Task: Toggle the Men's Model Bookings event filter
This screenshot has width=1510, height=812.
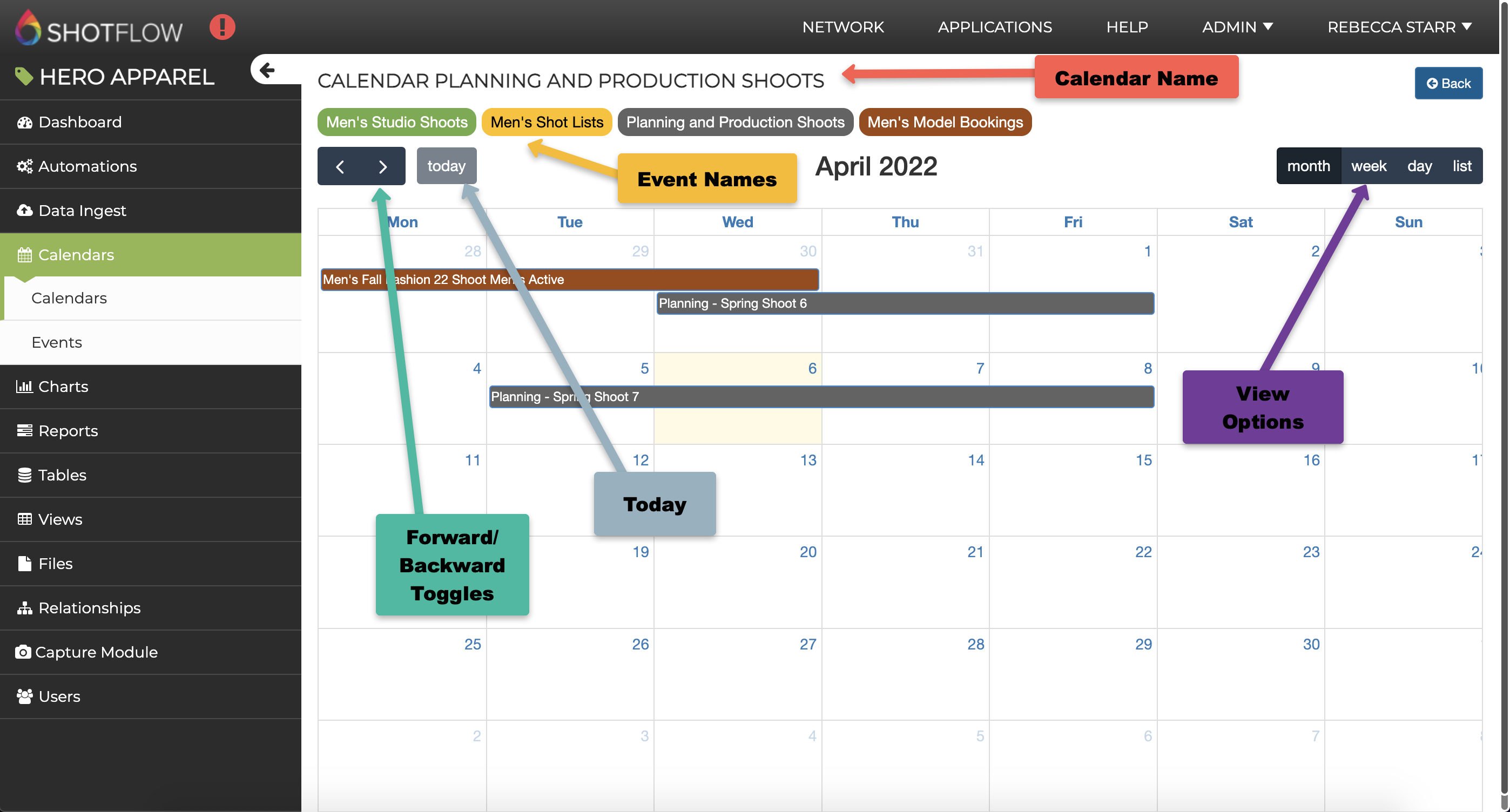Action: pyautogui.click(x=945, y=122)
